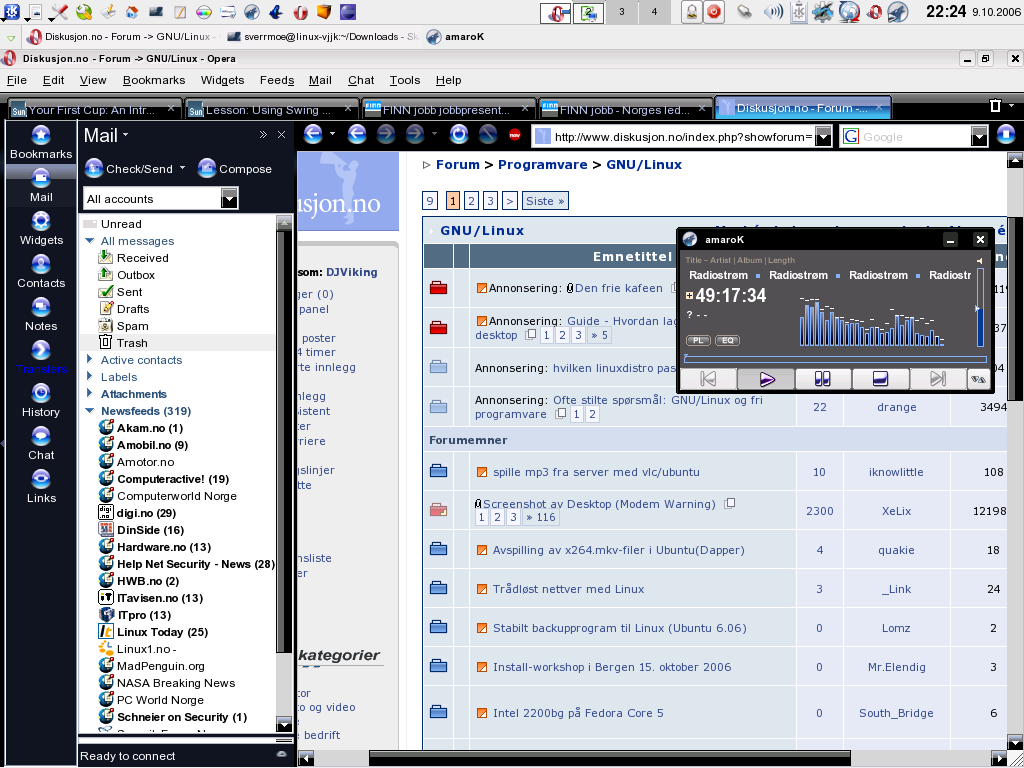The image size is (1024, 768).
Task: Click the Wand password icon
Action: point(488,135)
